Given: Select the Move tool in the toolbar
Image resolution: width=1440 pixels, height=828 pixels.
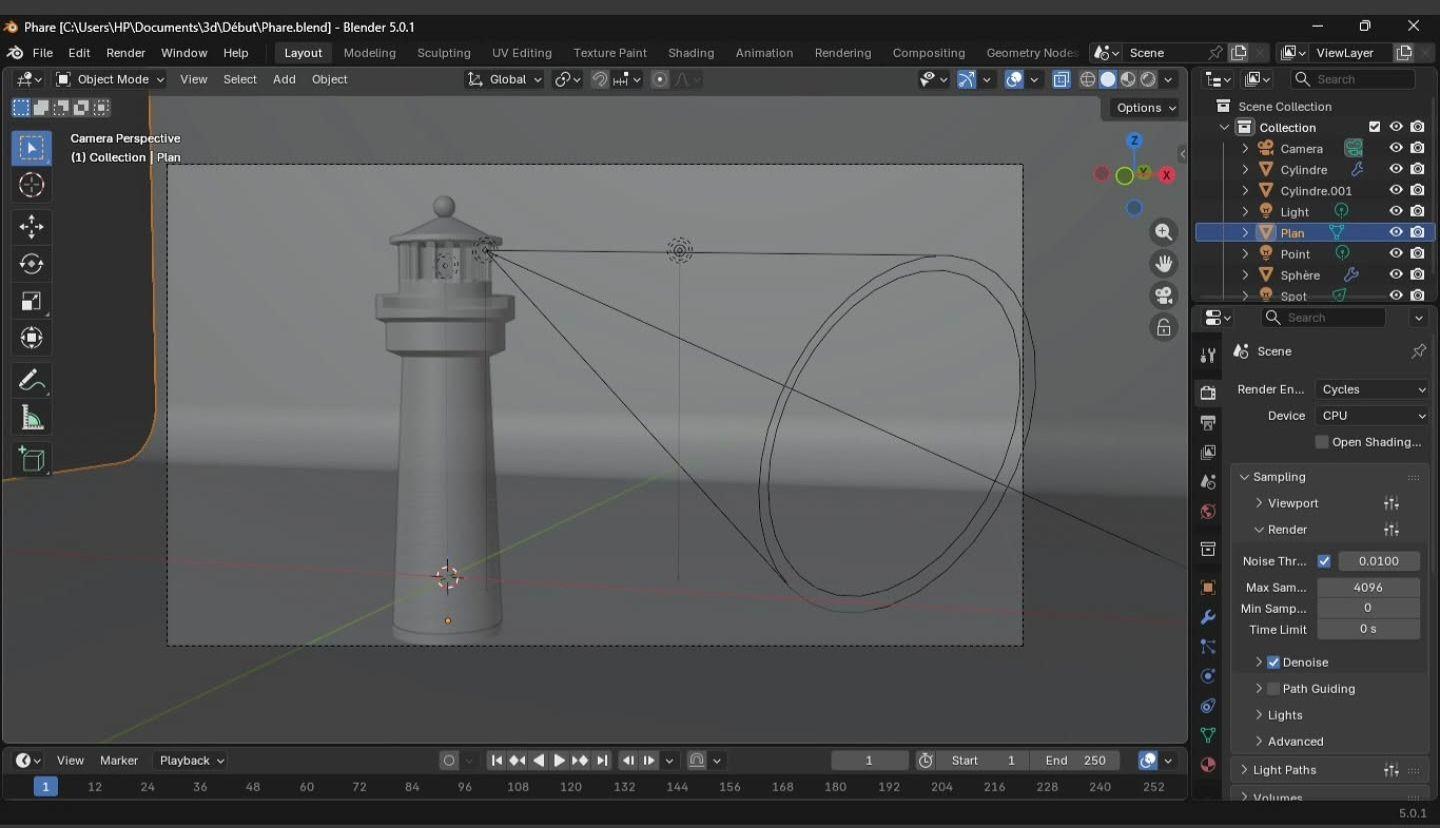Looking at the screenshot, I should click(x=31, y=227).
